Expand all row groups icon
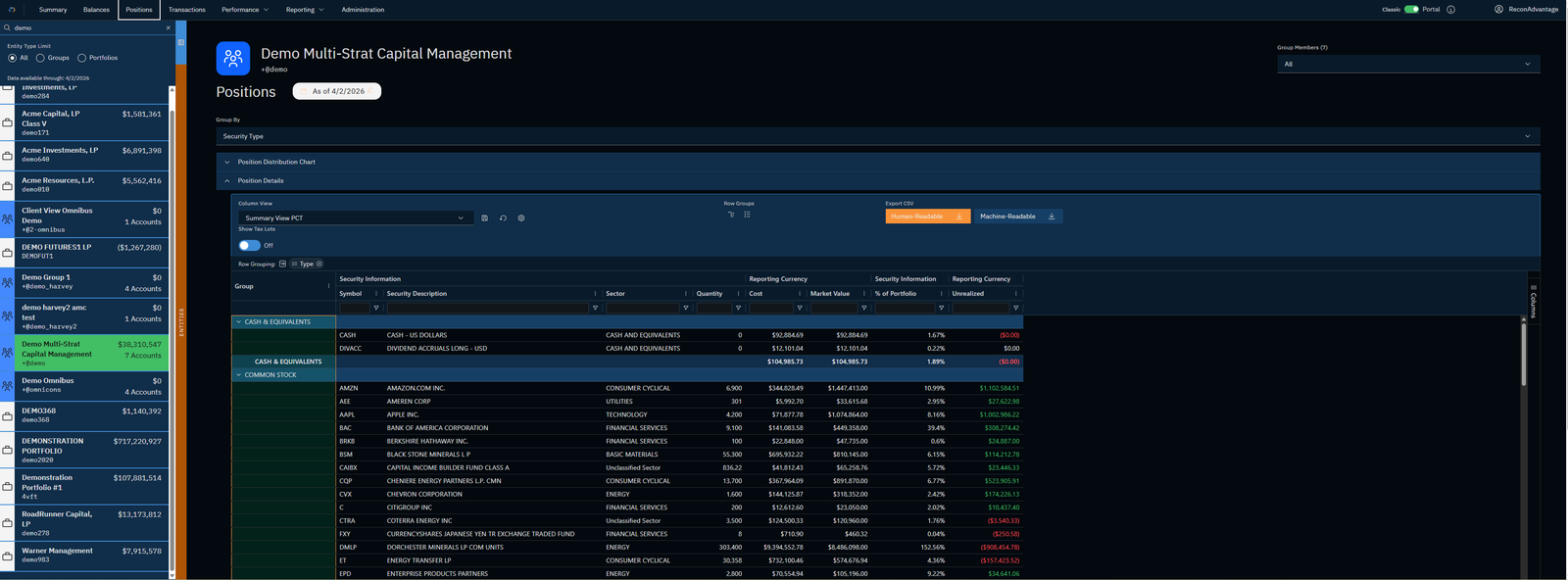 [x=730, y=215]
